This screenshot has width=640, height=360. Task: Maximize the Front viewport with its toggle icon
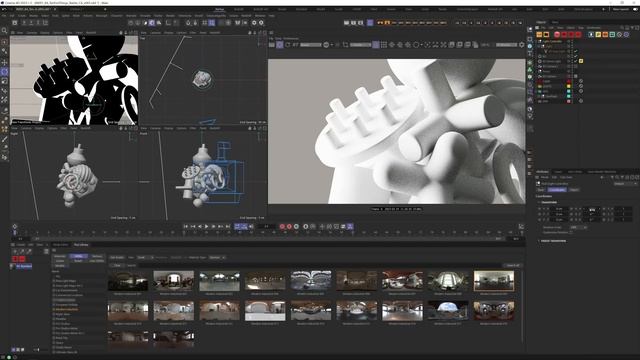264,128
